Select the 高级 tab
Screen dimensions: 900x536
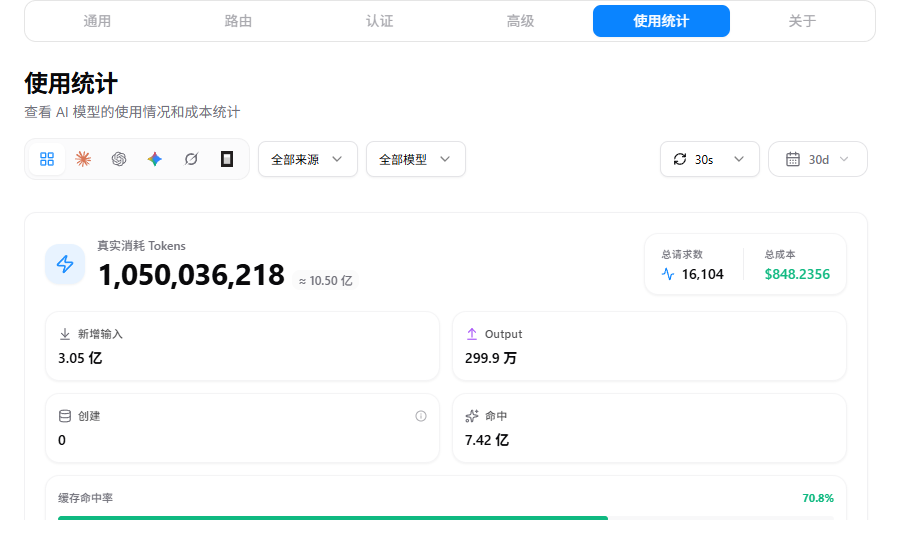click(x=521, y=21)
